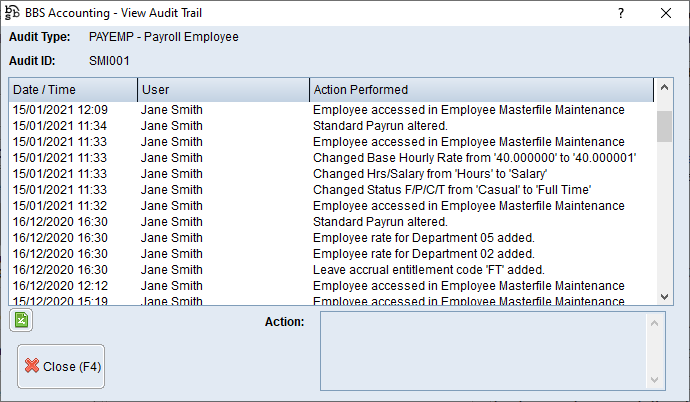Image resolution: width=690 pixels, height=402 pixels.
Task: Sort by Date / Time column header
Action: click(x=72, y=90)
